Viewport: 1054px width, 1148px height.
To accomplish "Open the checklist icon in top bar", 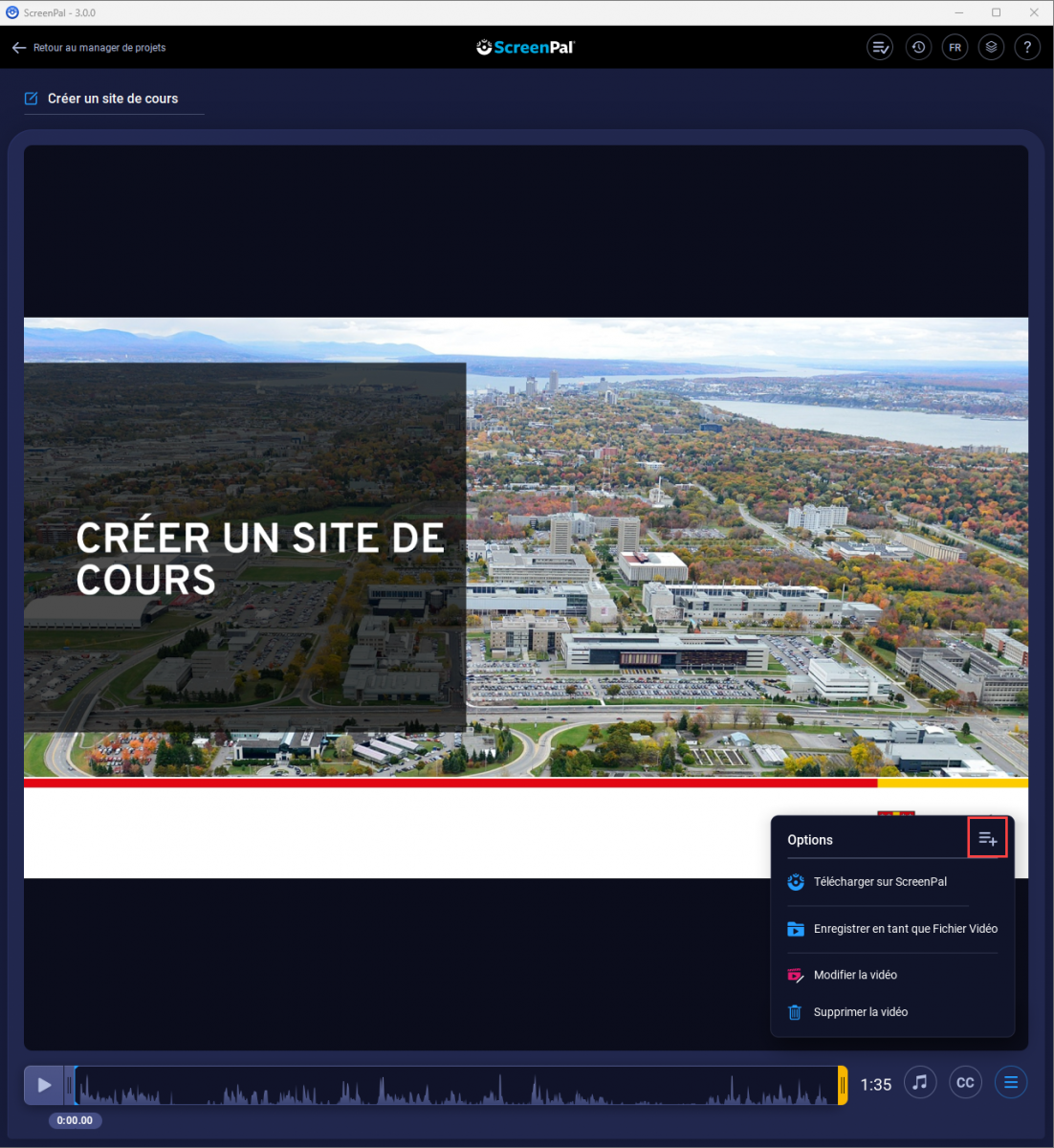I will point(880,47).
